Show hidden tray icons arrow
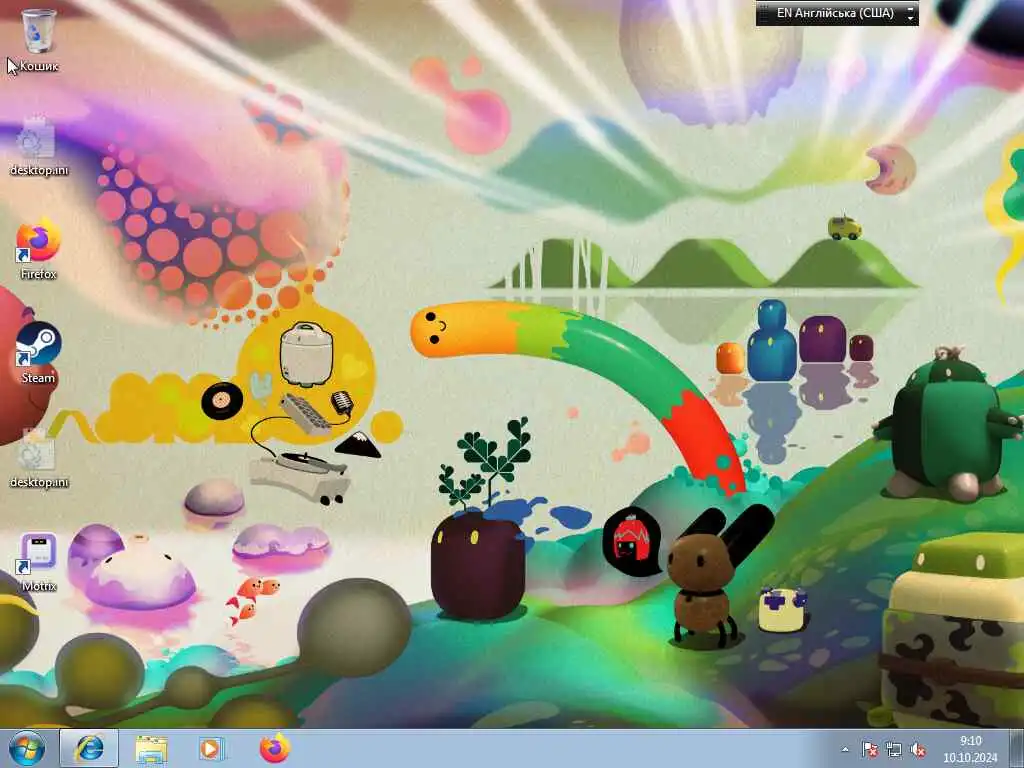The height and width of the screenshot is (768, 1024). (x=846, y=750)
